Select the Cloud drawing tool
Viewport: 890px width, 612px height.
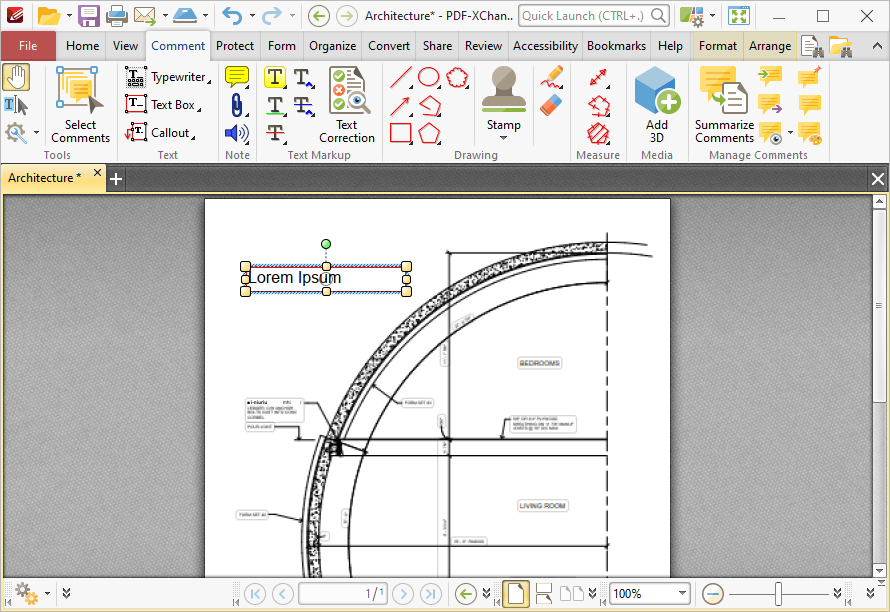457,77
